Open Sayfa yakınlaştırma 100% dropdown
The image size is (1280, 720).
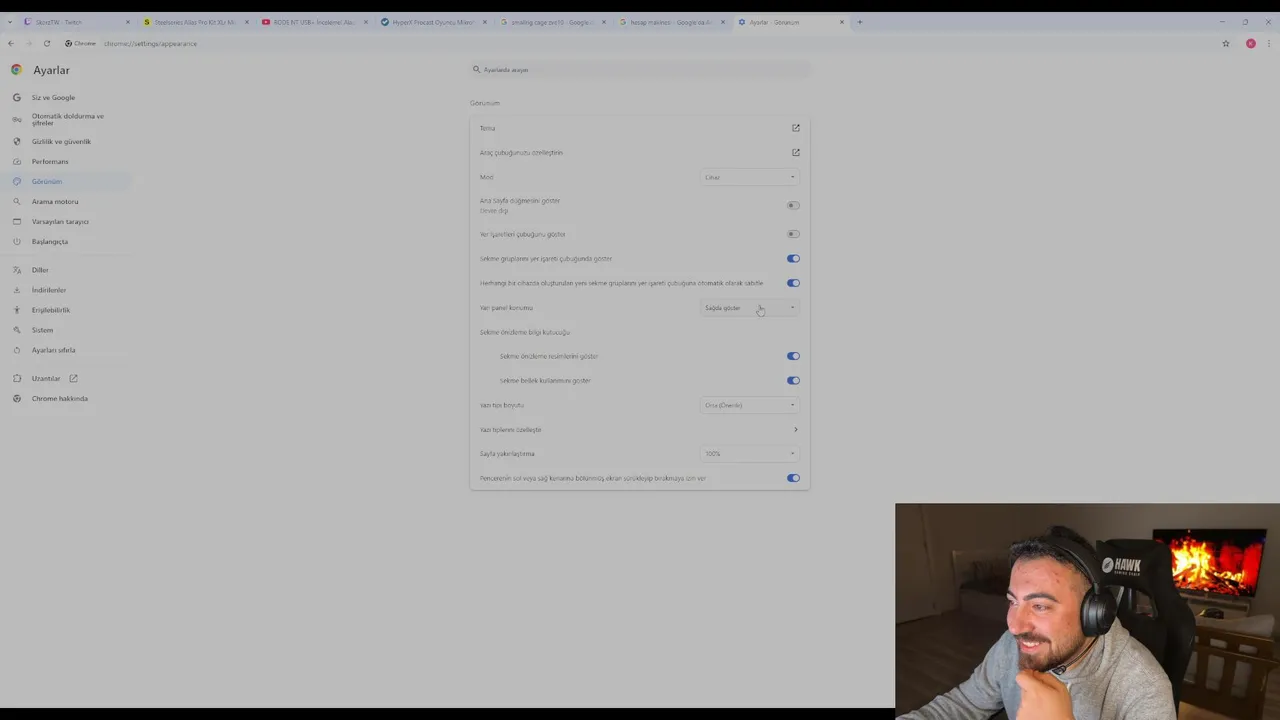coord(750,454)
